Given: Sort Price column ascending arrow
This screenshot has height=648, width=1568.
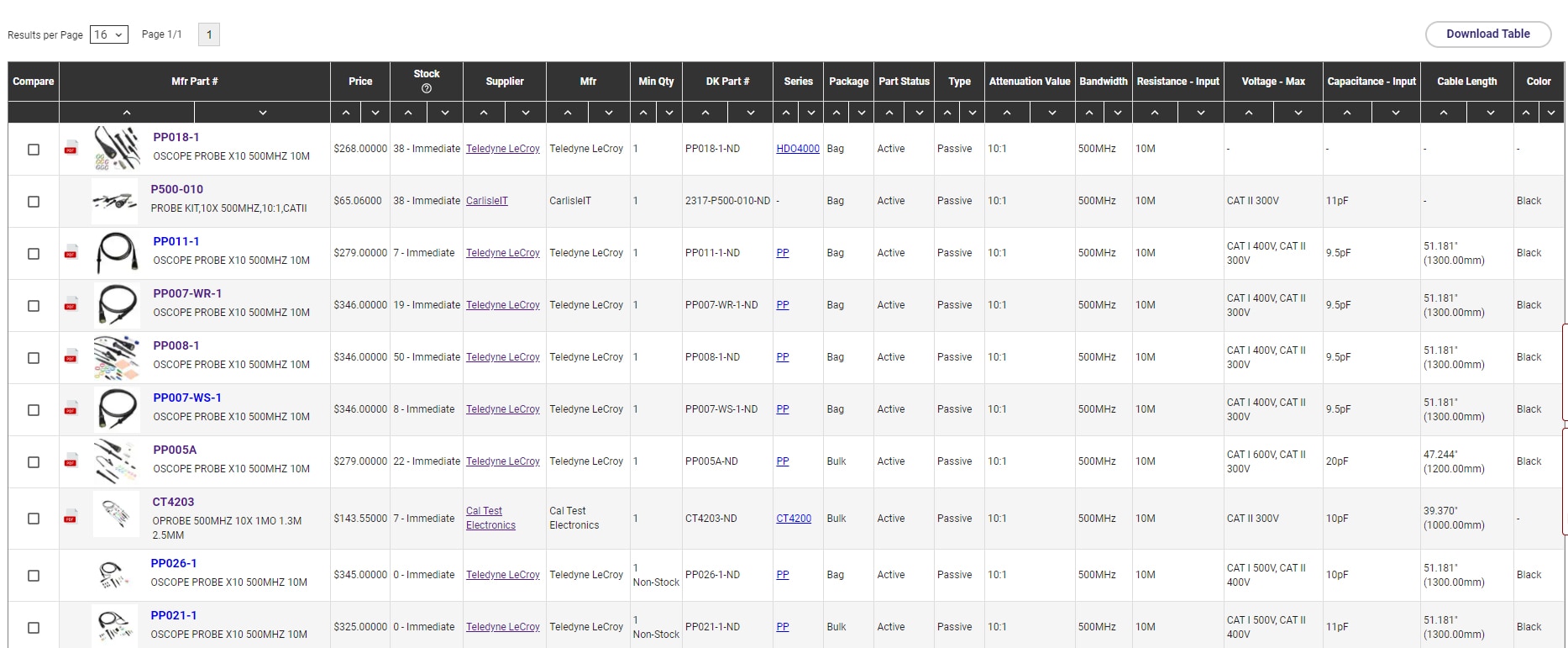Looking at the screenshot, I should click(x=346, y=113).
